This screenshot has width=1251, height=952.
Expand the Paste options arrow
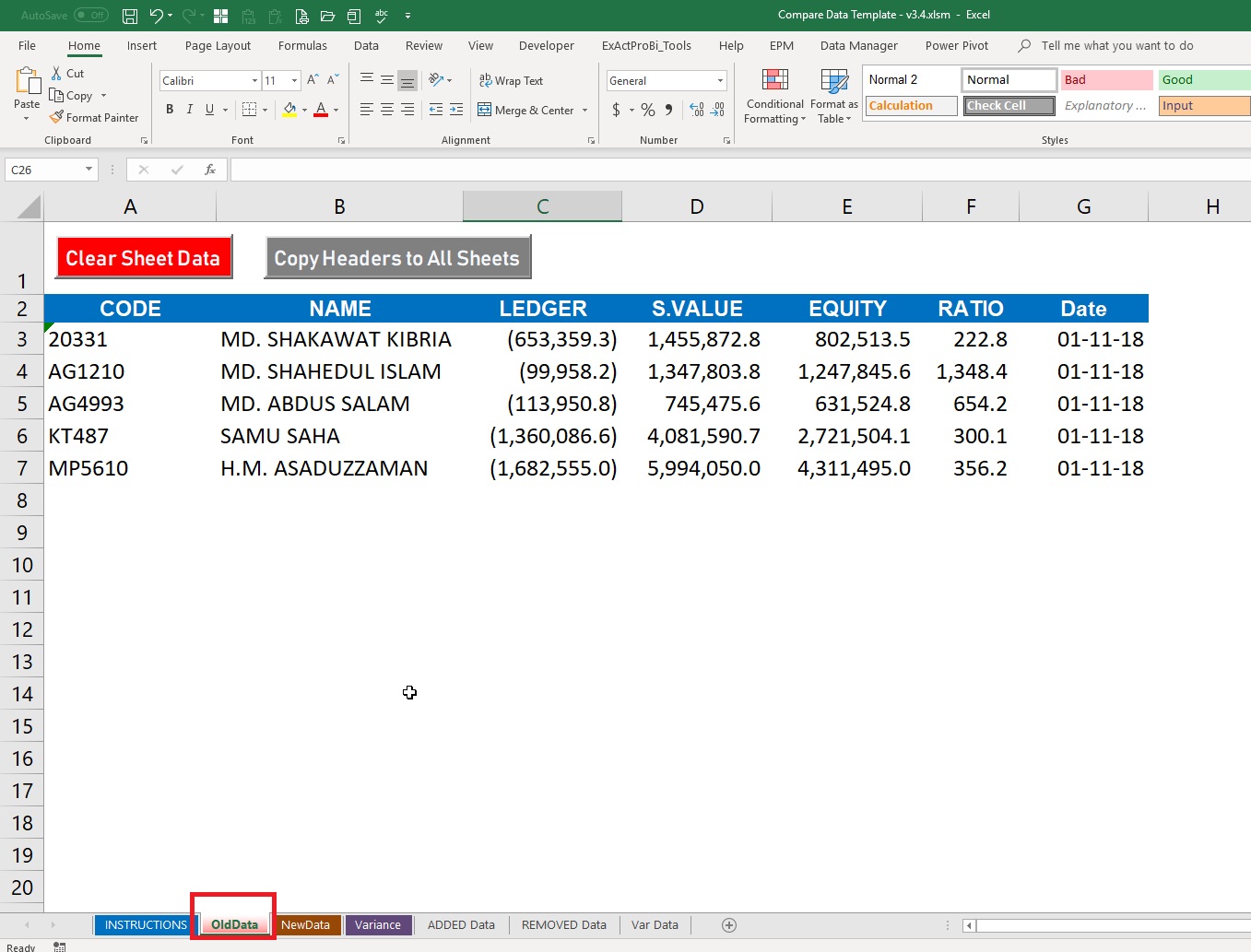tap(27, 118)
